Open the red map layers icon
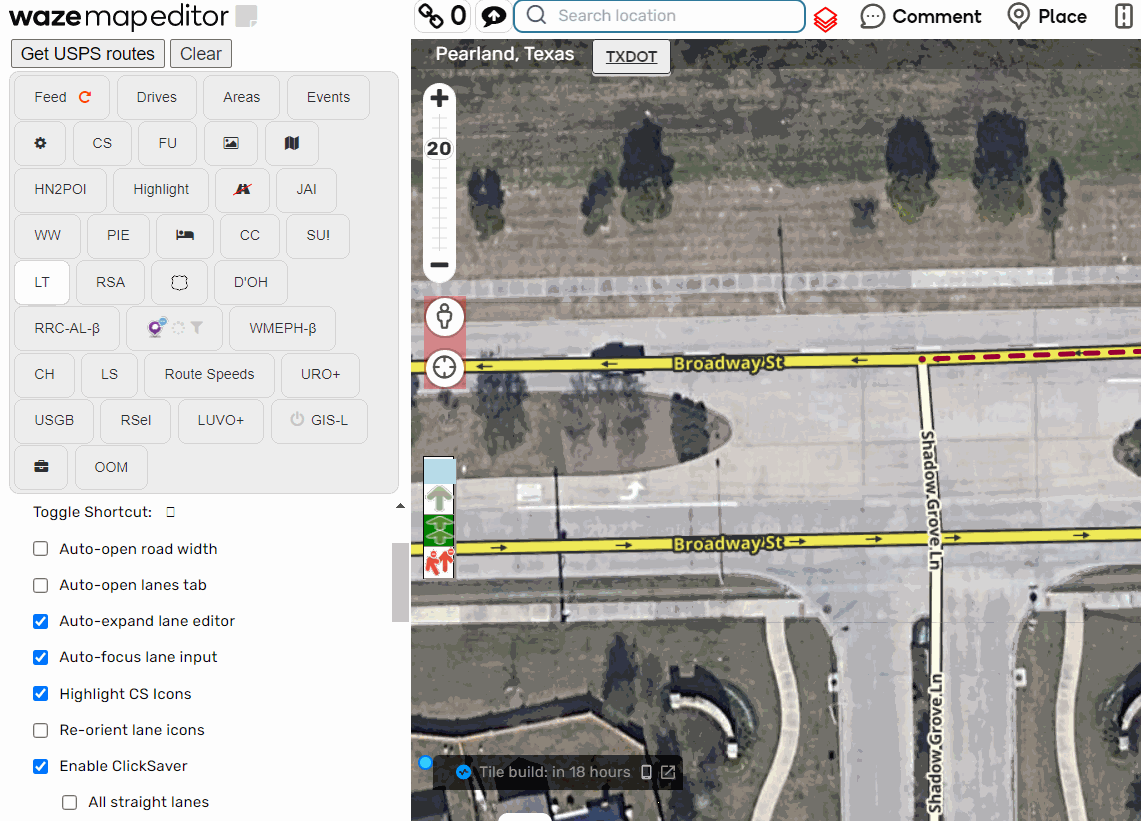 tap(825, 18)
